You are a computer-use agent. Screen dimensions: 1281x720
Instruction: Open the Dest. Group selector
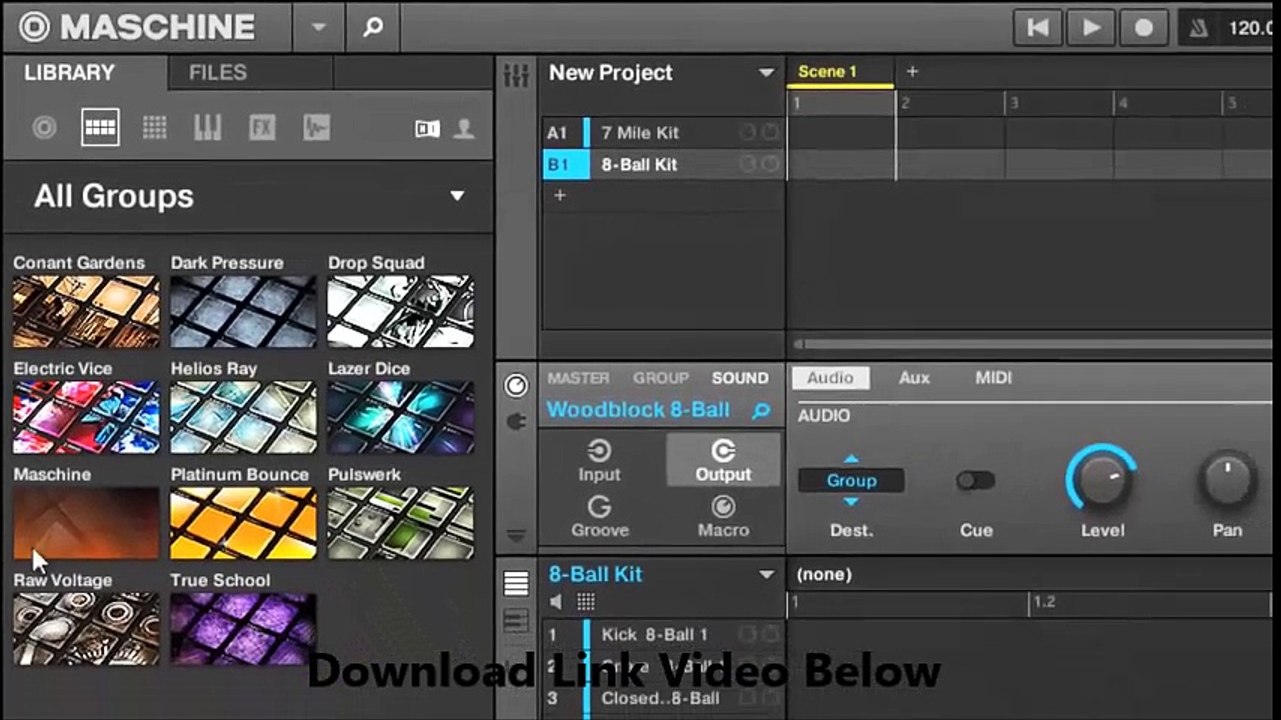[x=851, y=480]
